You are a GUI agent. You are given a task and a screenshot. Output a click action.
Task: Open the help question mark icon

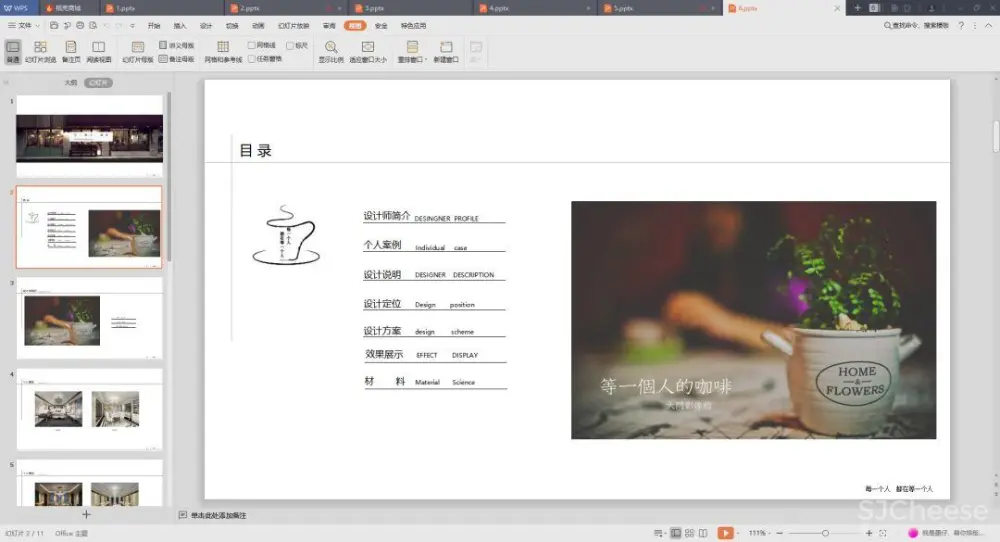click(961, 26)
